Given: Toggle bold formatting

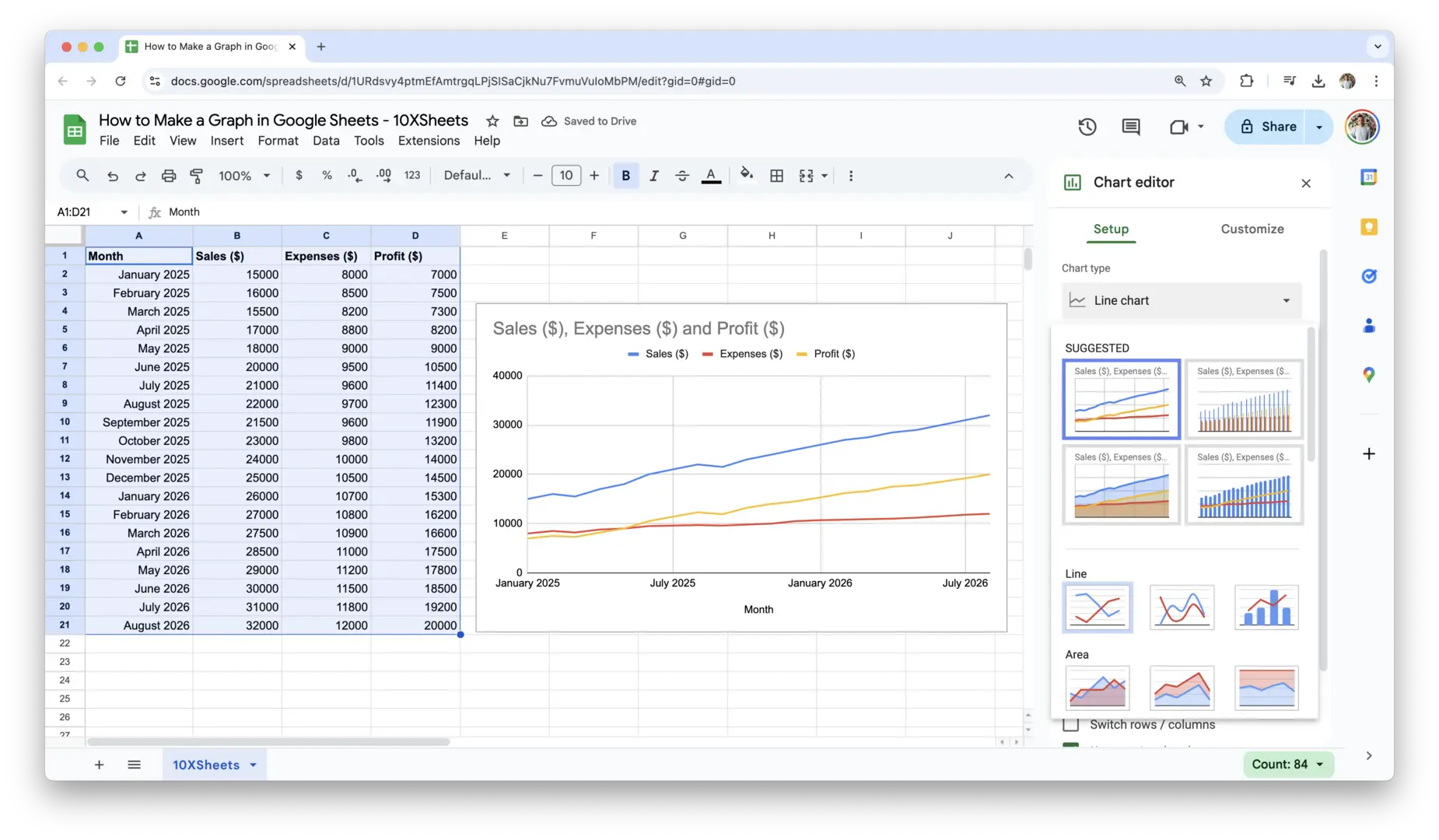Looking at the screenshot, I should (625, 176).
